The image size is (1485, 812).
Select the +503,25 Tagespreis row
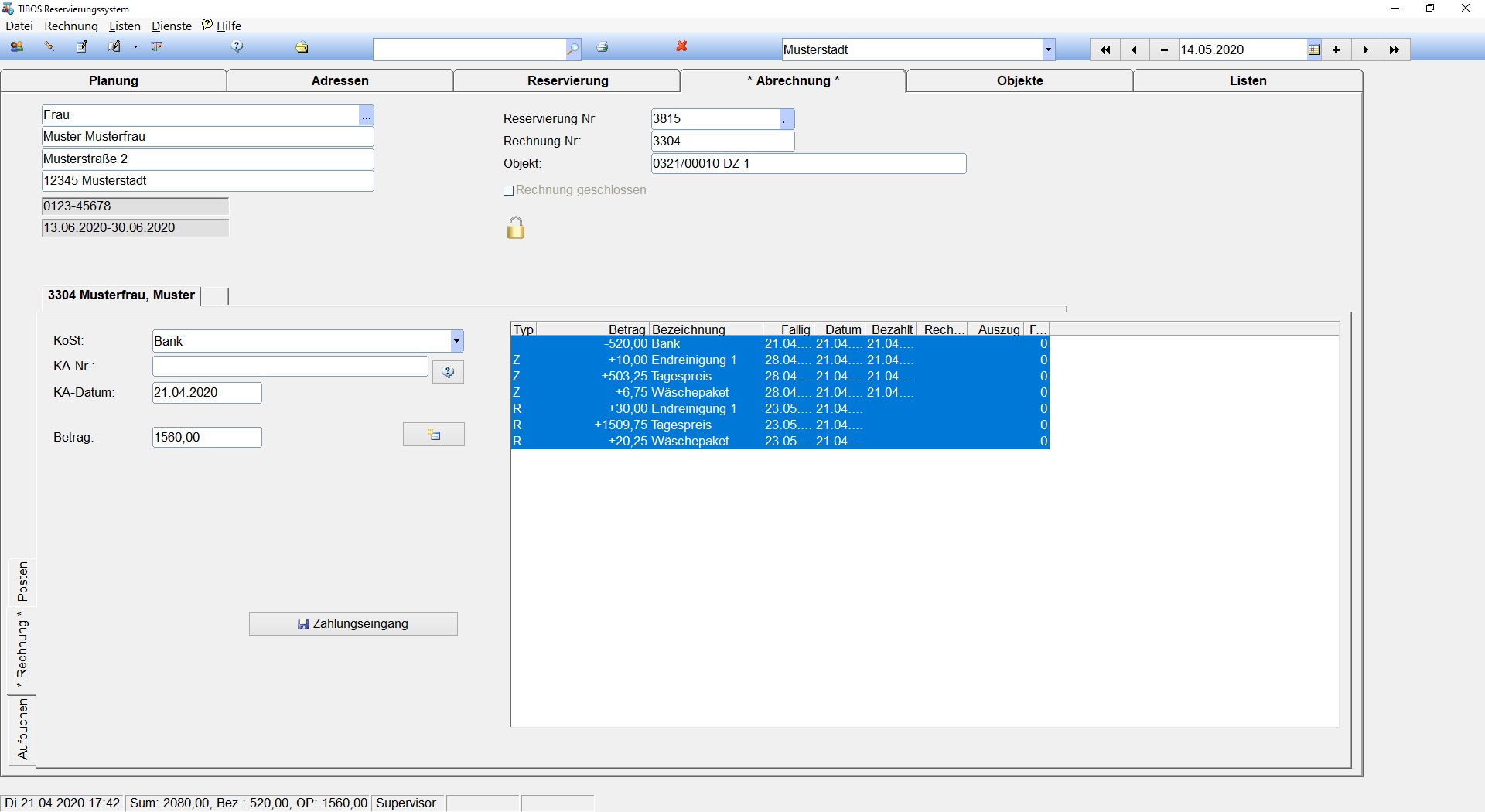(x=780, y=377)
